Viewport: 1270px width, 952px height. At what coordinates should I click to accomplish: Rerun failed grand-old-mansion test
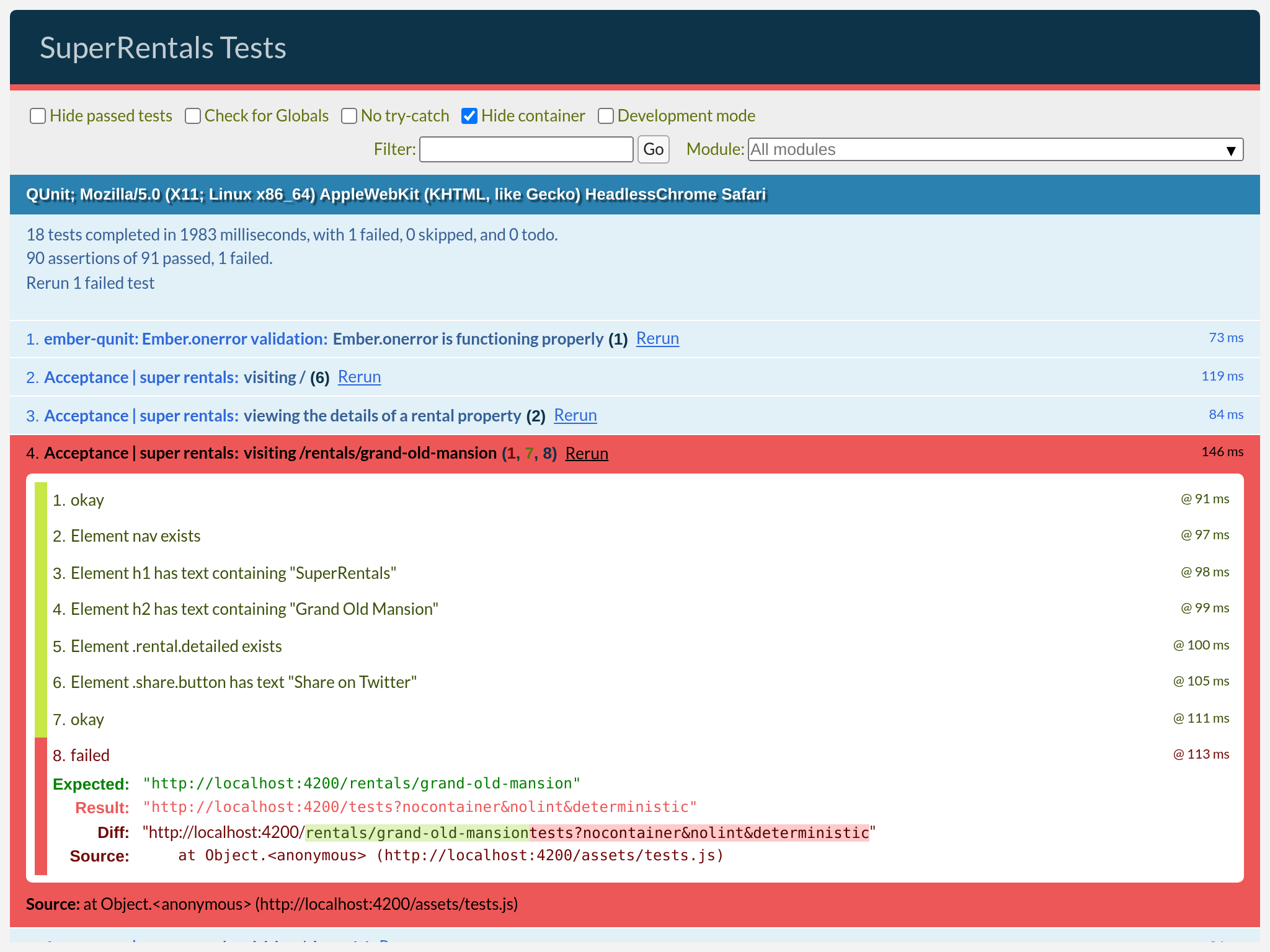tap(587, 453)
